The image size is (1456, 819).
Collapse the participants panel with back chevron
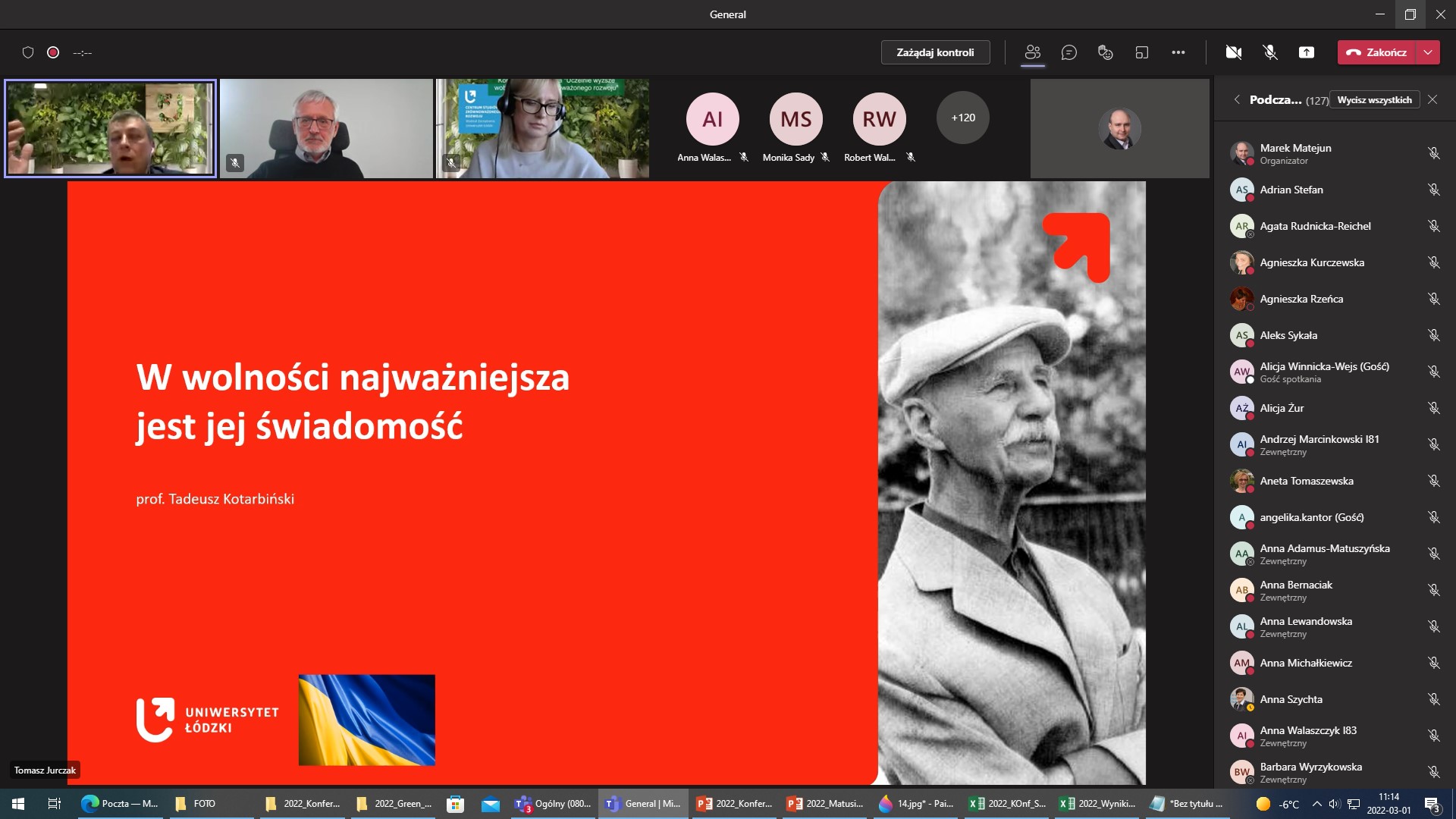point(1237,99)
